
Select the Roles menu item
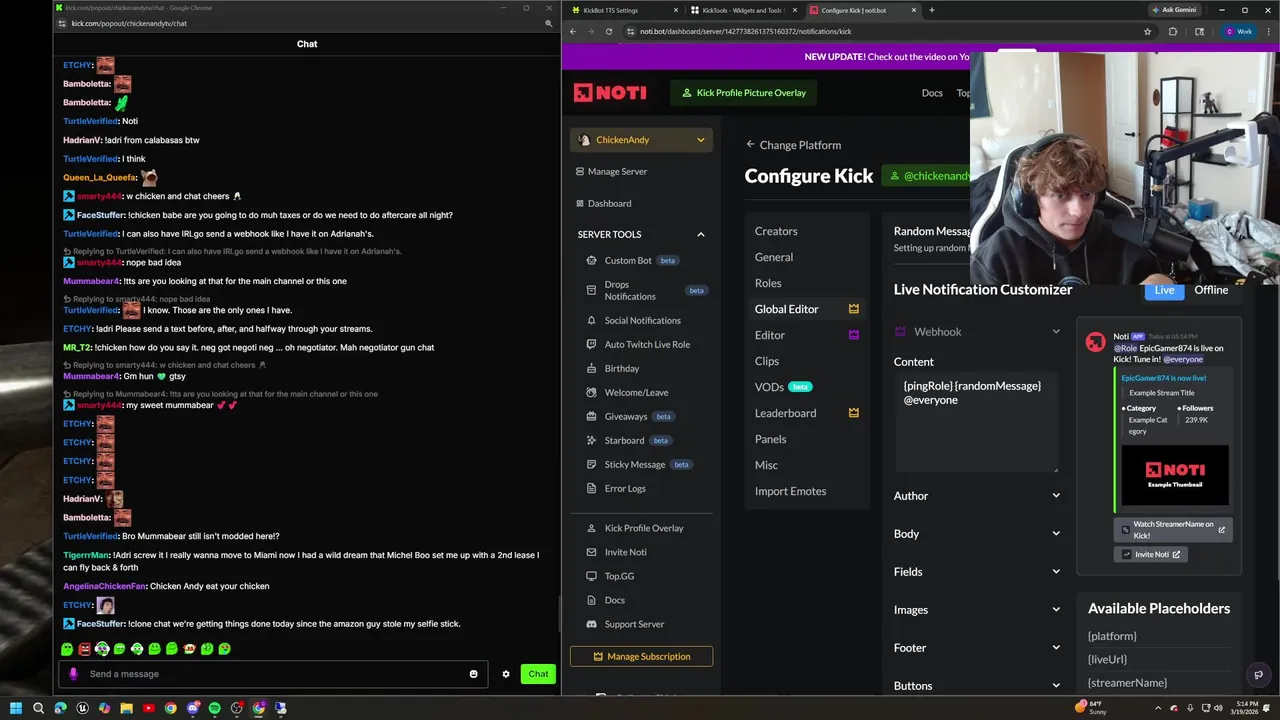[768, 283]
